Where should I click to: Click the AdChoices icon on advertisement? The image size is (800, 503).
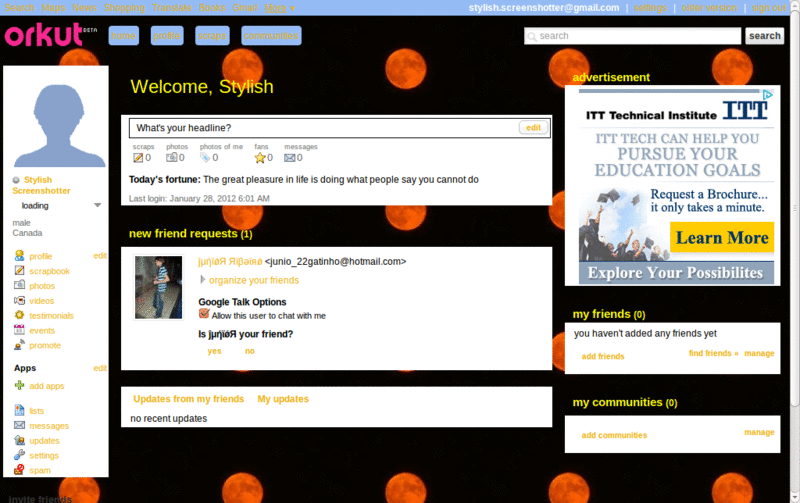768,94
